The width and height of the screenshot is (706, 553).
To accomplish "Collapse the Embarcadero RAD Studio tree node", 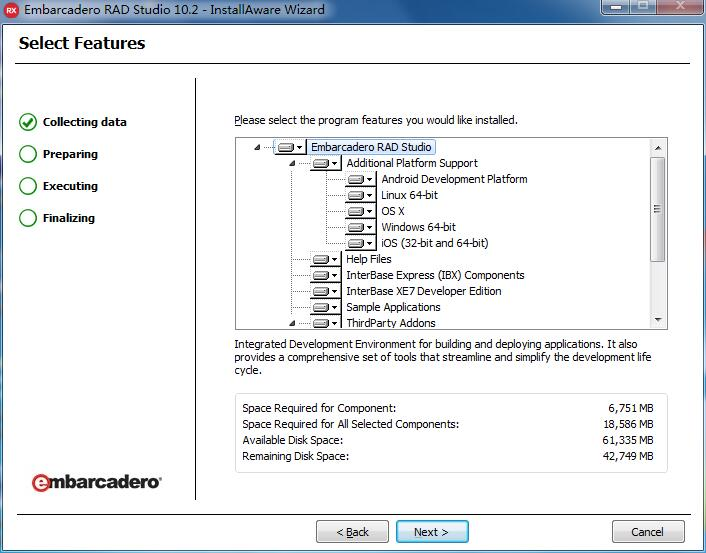I will click(257, 147).
